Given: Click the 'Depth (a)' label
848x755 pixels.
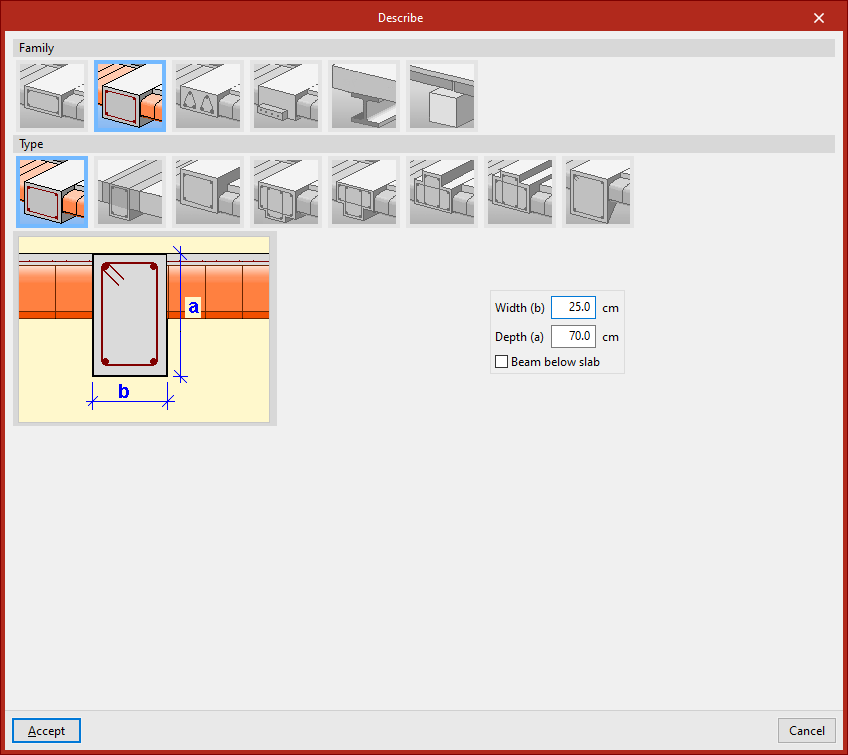Looking at the screenshot, I should pyautogui.click(x=519, y=337).
